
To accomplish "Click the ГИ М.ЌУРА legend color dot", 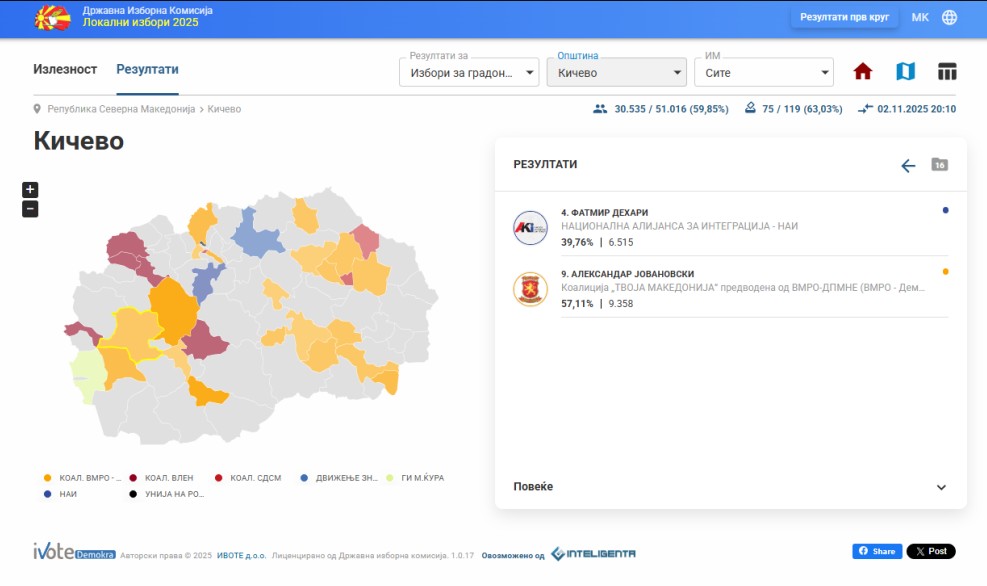I will [x=391, y=478].
